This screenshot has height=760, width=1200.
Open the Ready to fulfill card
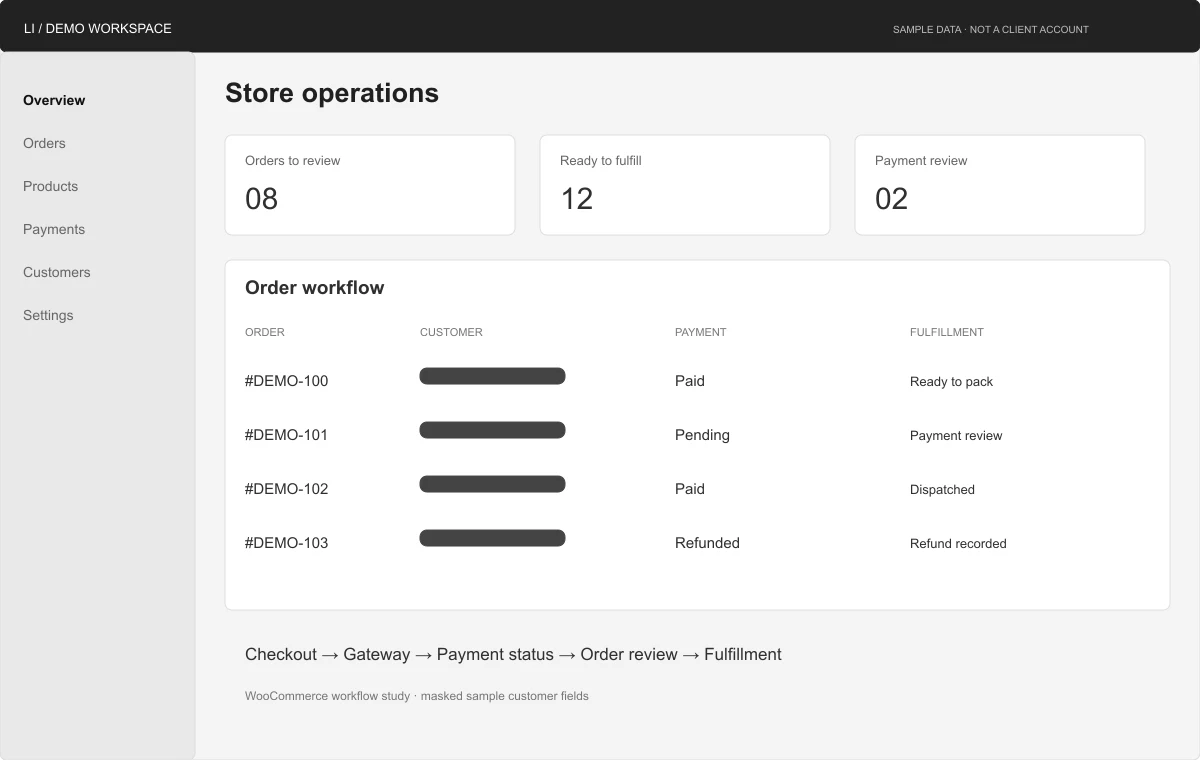[685, 185]
